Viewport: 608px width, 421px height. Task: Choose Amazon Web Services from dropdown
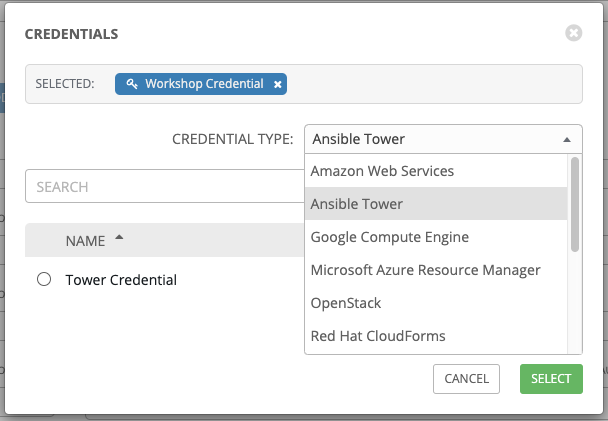click(x=436, y=171)
